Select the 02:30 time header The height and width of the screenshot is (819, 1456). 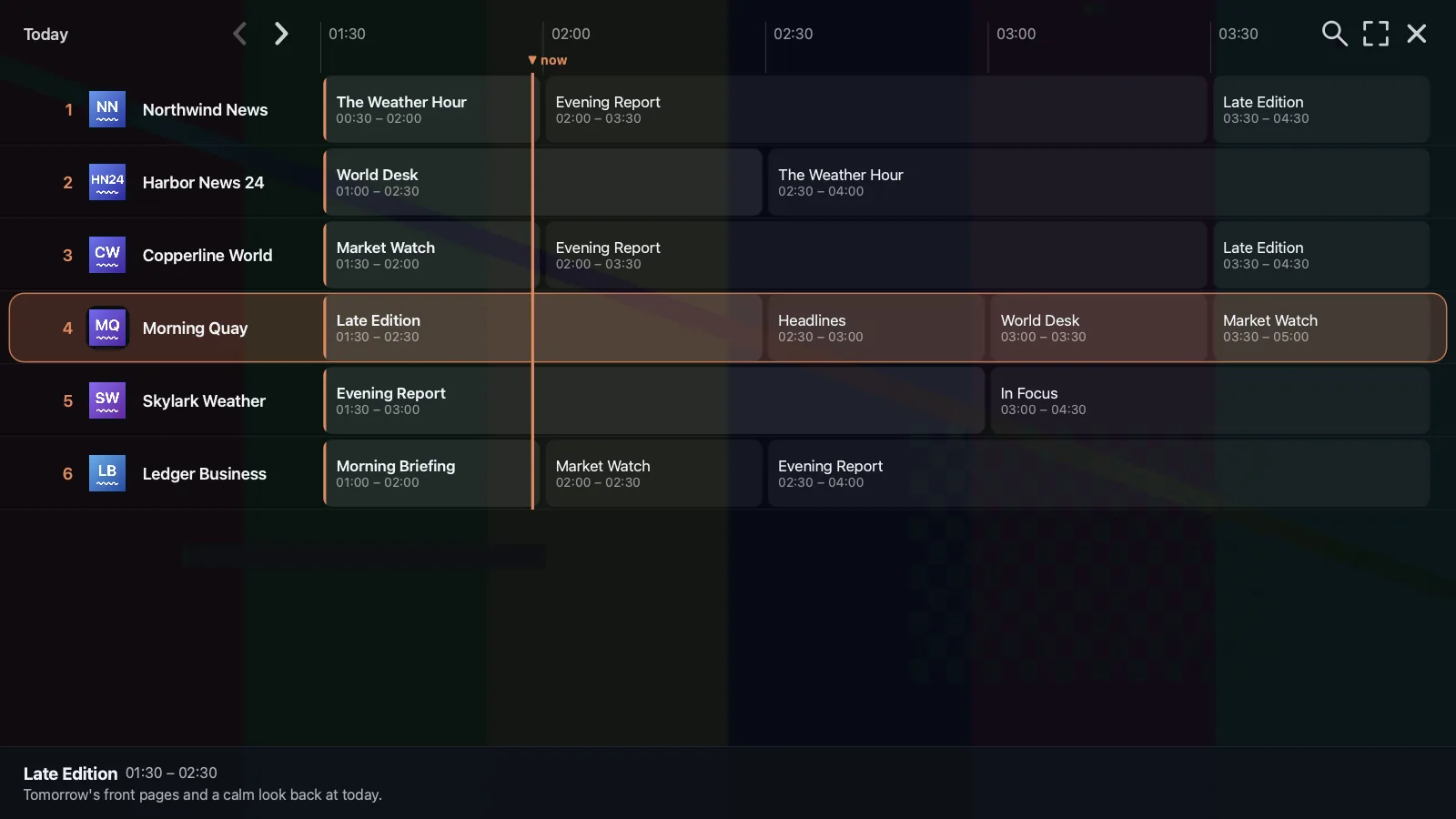[x=794, y=34]
